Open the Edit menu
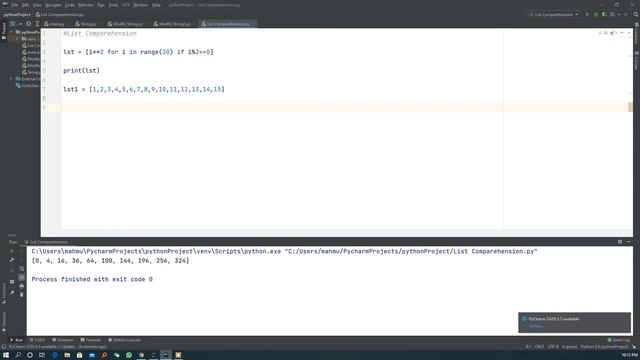Screen dimensions: 640x360 tap(25, 5)
